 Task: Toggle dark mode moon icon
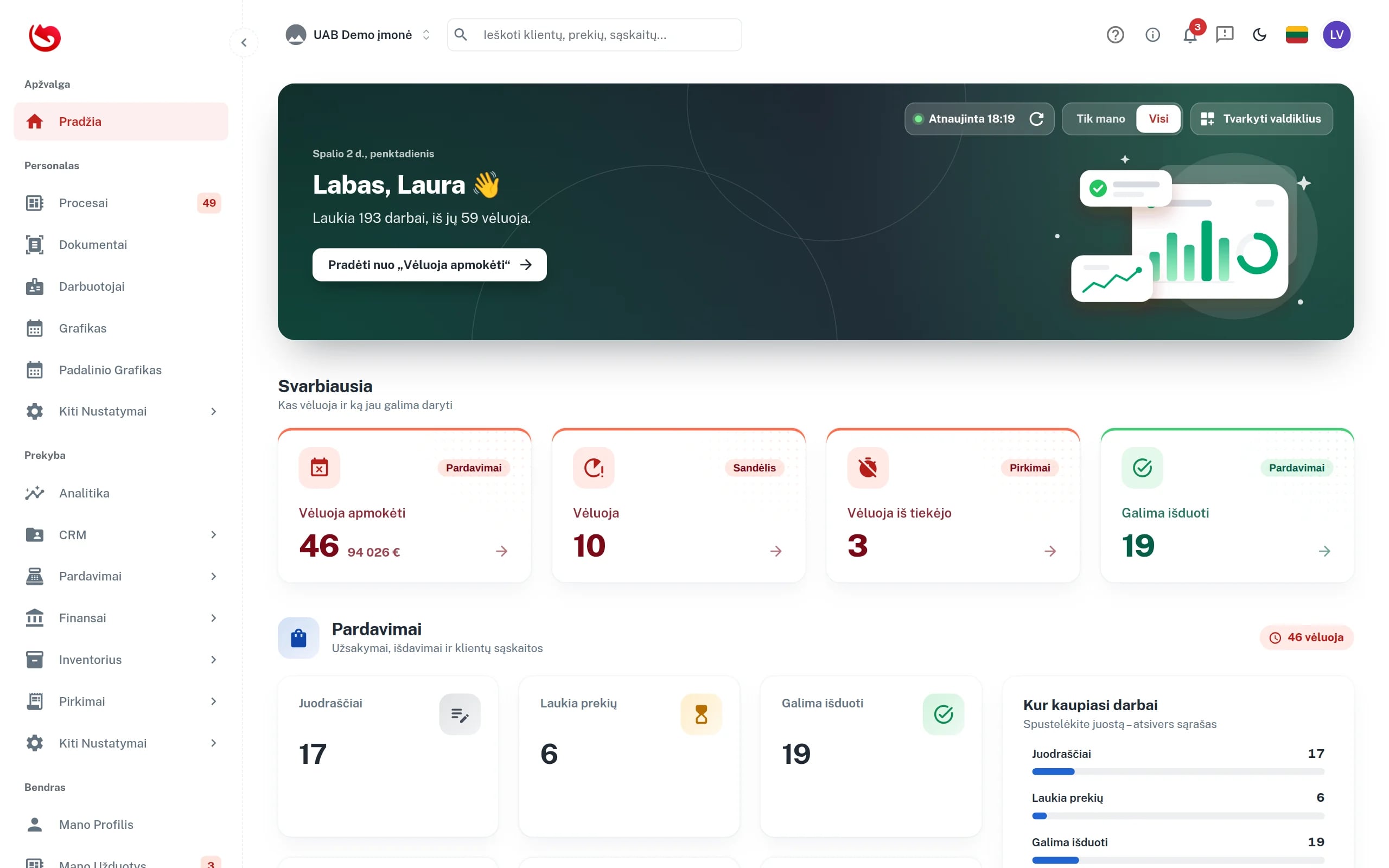coord(1259,35)
